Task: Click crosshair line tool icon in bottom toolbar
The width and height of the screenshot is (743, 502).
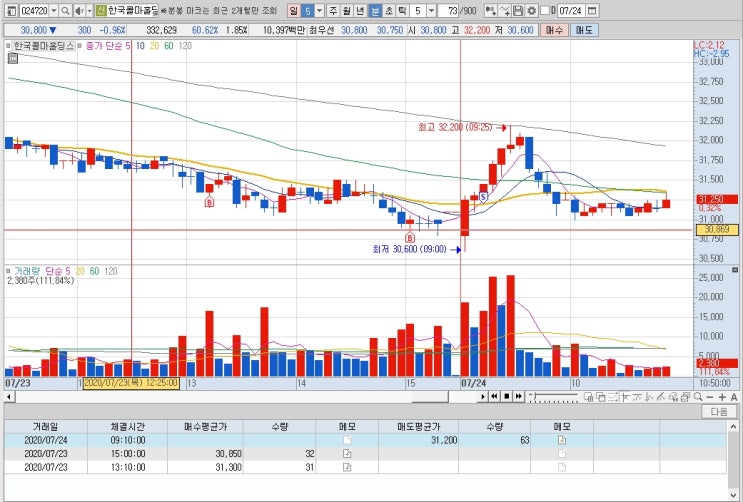Action: point(625,397)
